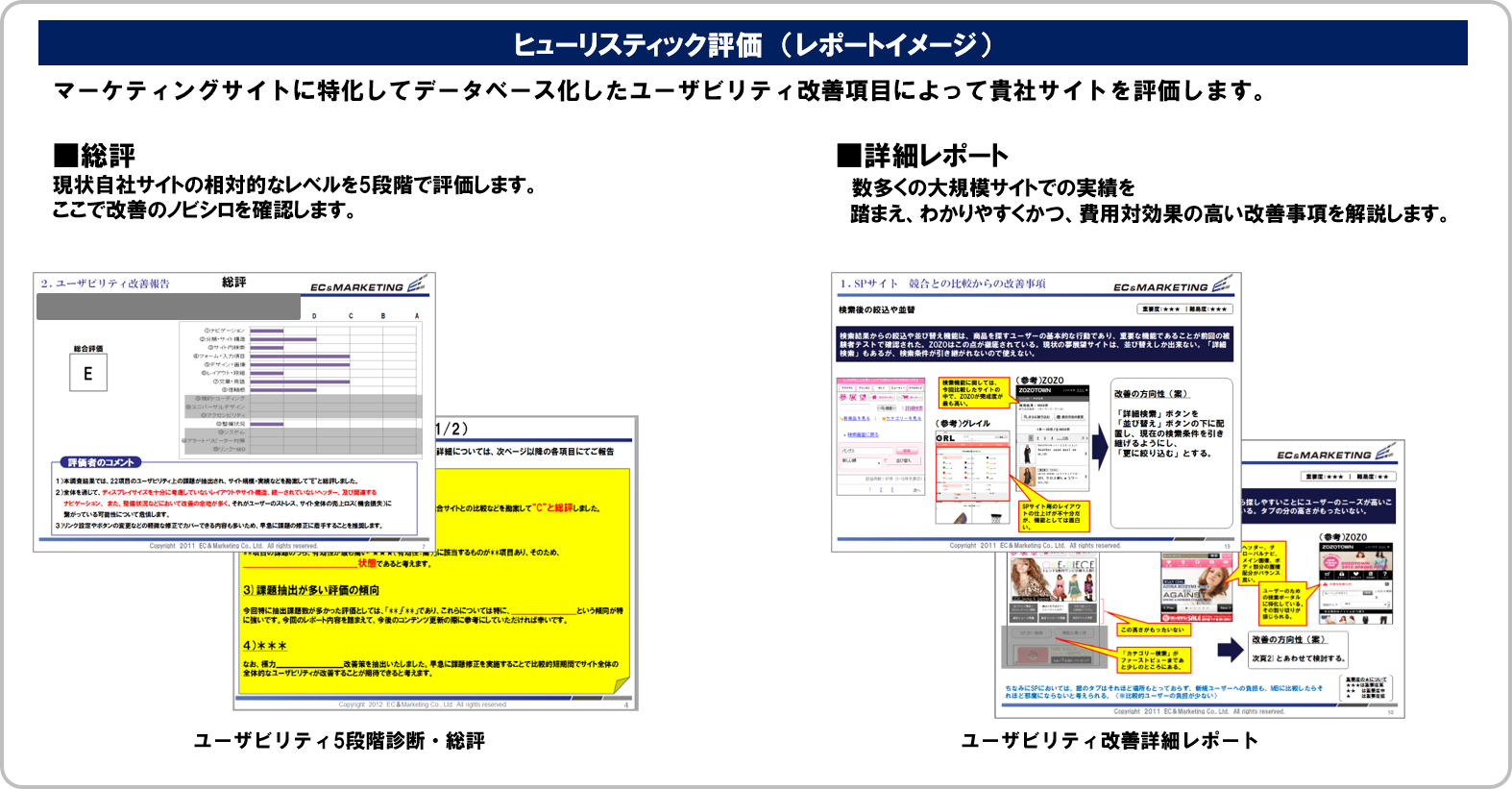Image resolution: width=1512 pixels, height=789 pixels.
Task: Click the (参考)グレイル label
Action: (x=963, y=424)
